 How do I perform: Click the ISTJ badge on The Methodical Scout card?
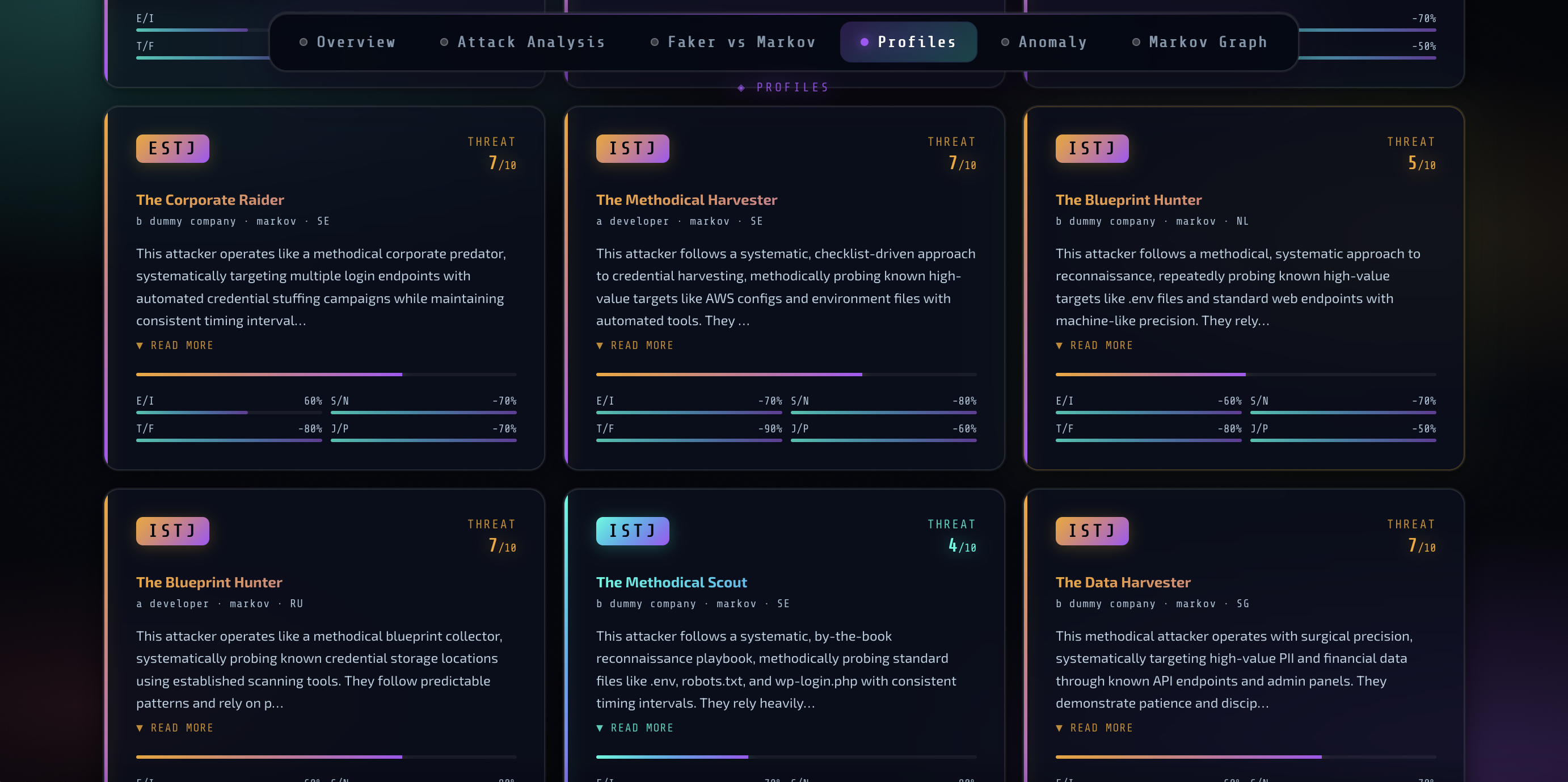coord(633,531)
